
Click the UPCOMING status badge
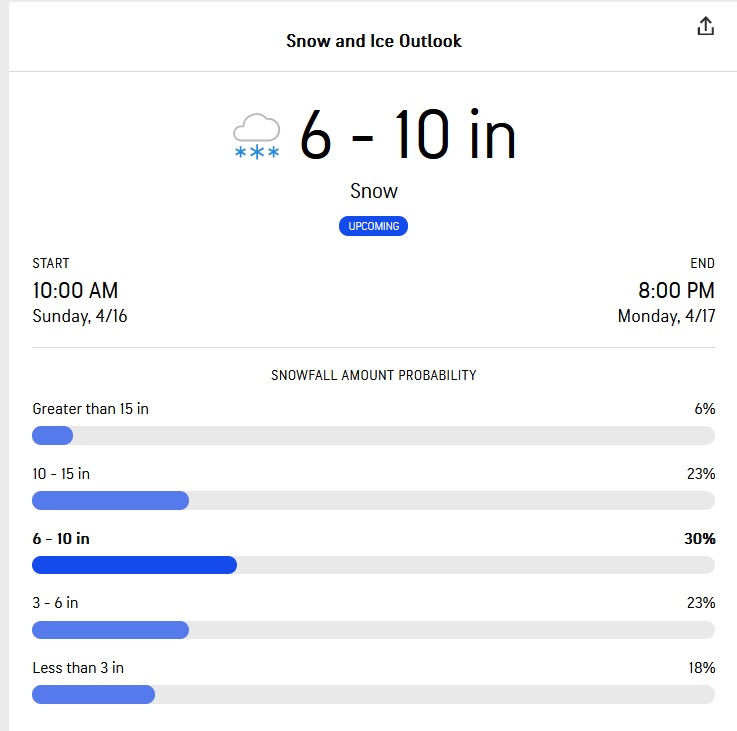coord(373,226)
